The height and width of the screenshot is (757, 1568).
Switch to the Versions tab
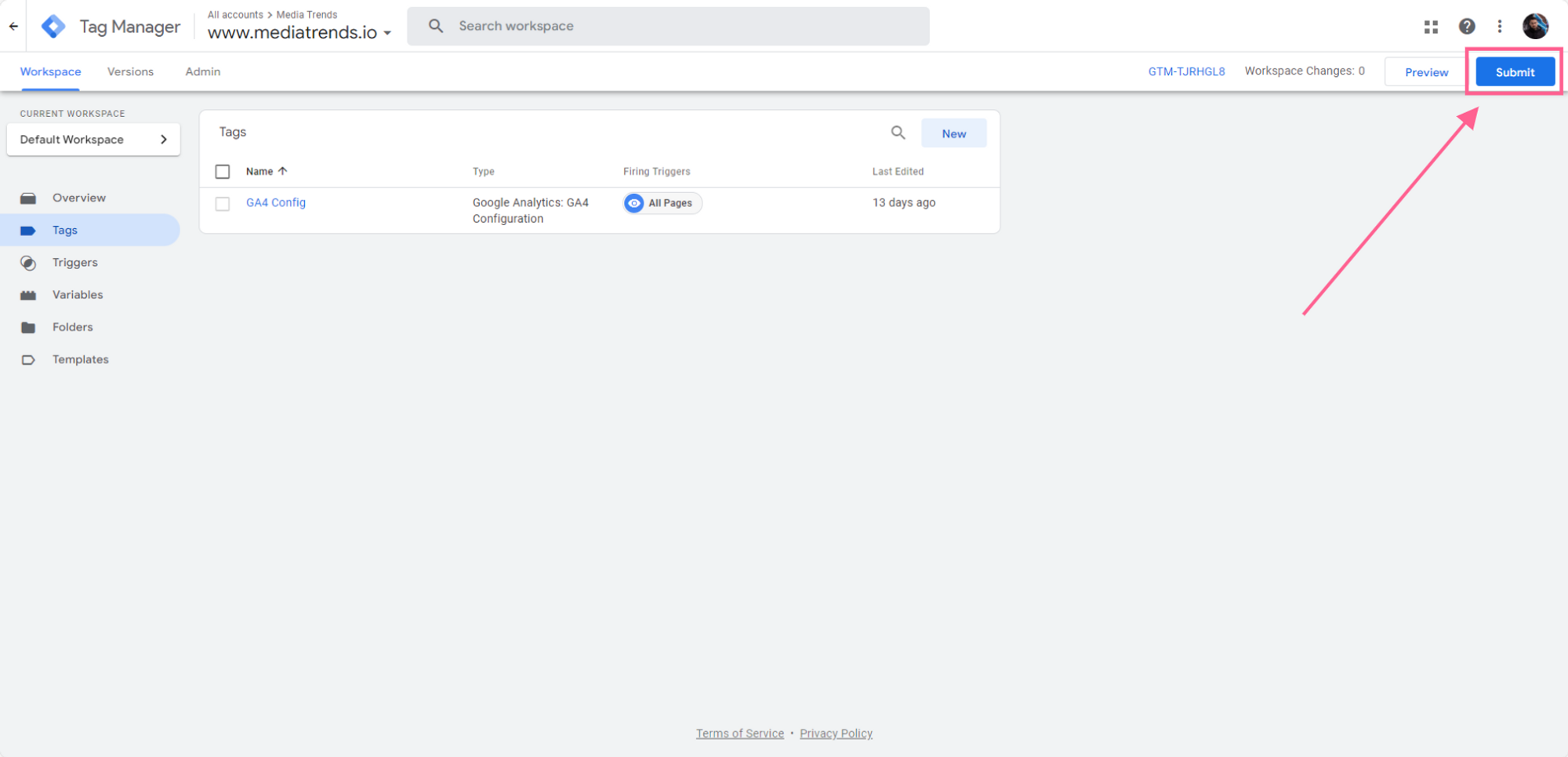coord(130,71)
